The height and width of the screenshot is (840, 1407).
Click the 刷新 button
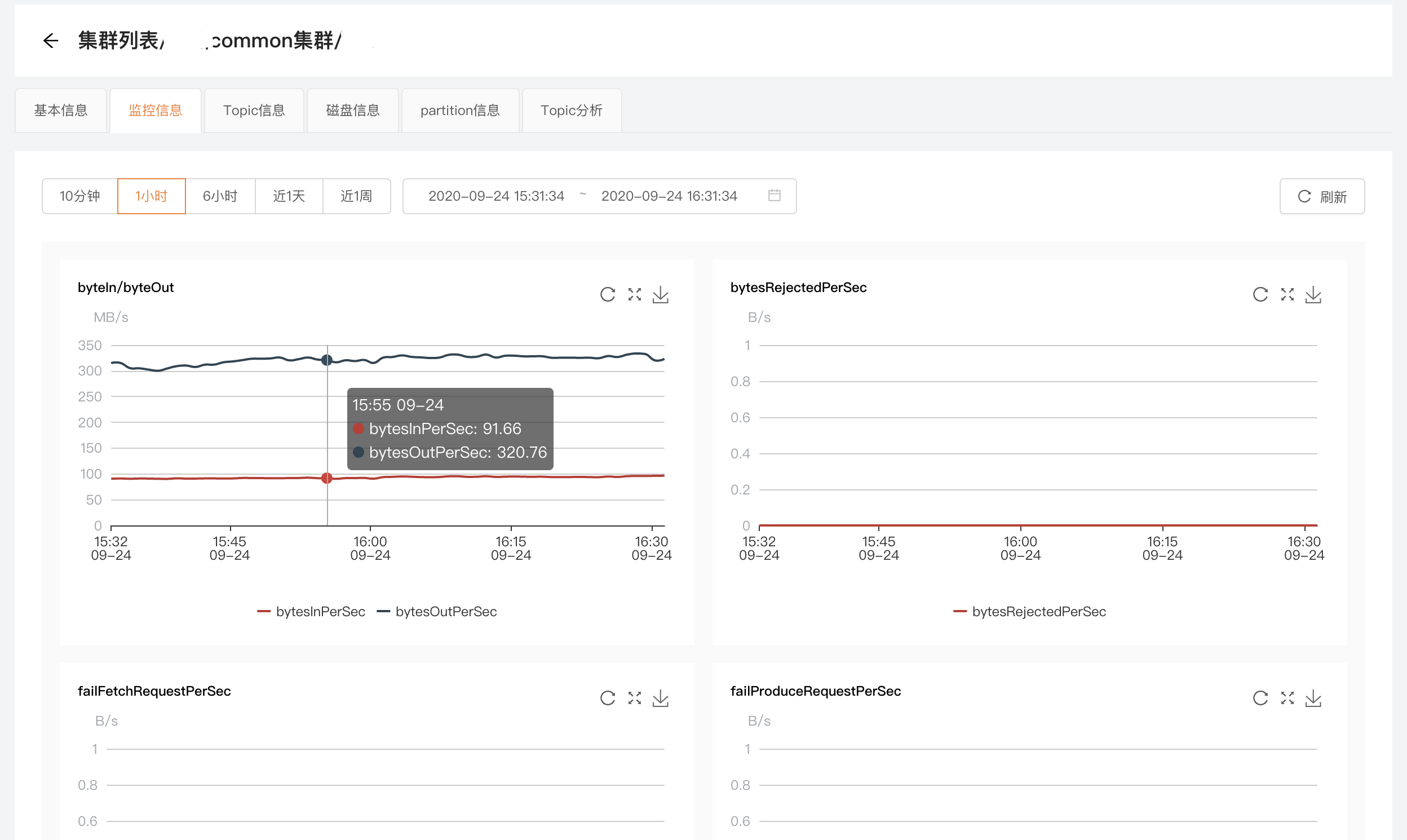[x=1321, y=196]
